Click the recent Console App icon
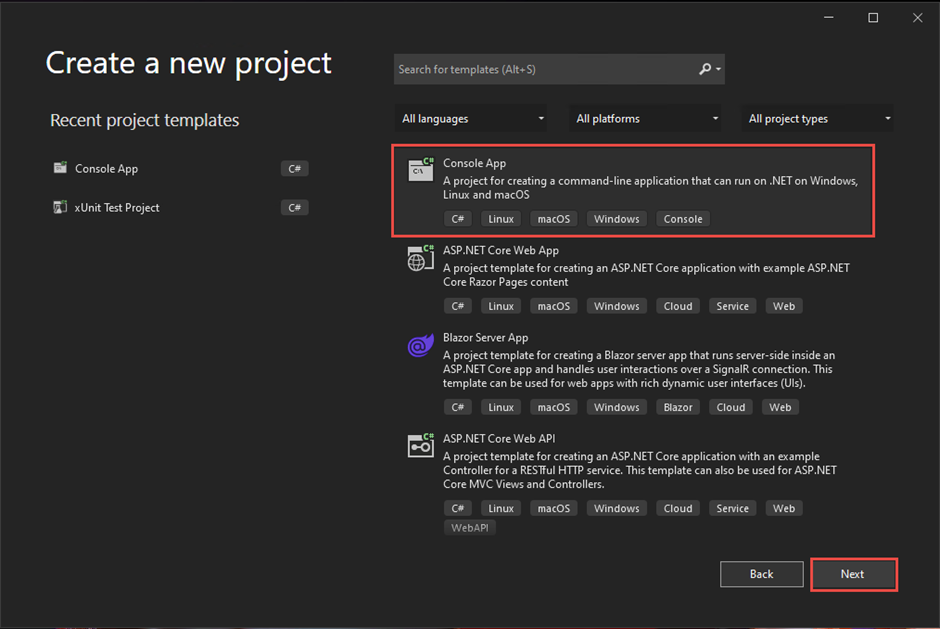Image resolution: width=940 pixels, height=629 pixels. point(61,168)
